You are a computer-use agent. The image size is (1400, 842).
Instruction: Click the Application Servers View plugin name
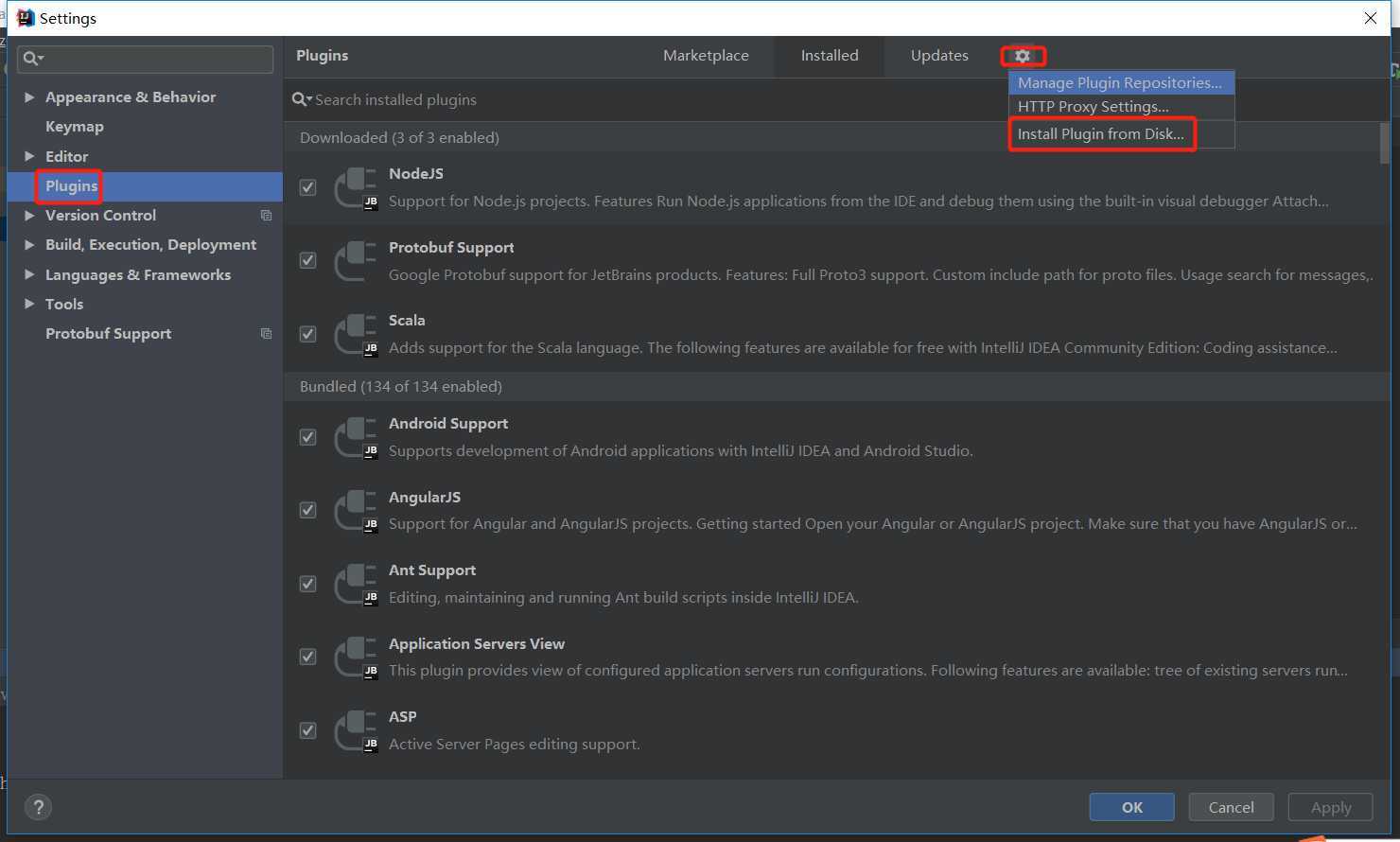click(477, 644)
